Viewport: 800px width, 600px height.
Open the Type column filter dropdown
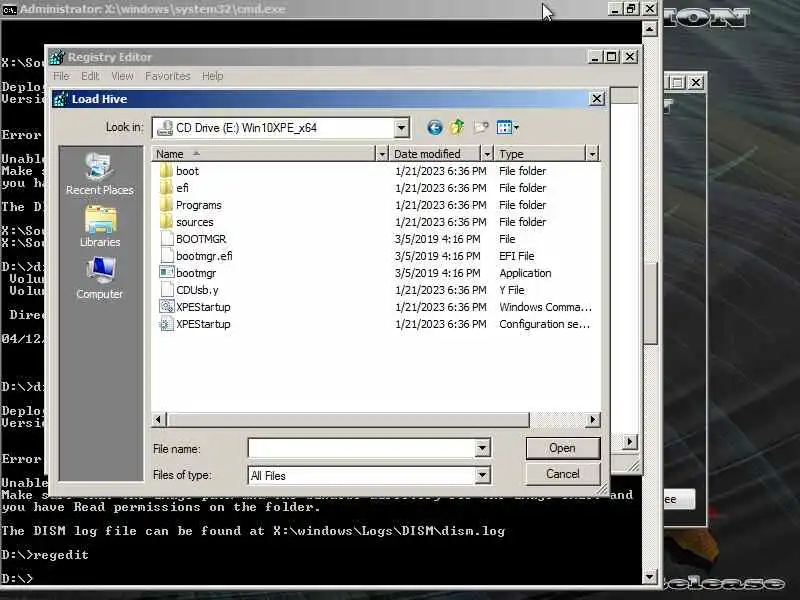pos(592,154)
